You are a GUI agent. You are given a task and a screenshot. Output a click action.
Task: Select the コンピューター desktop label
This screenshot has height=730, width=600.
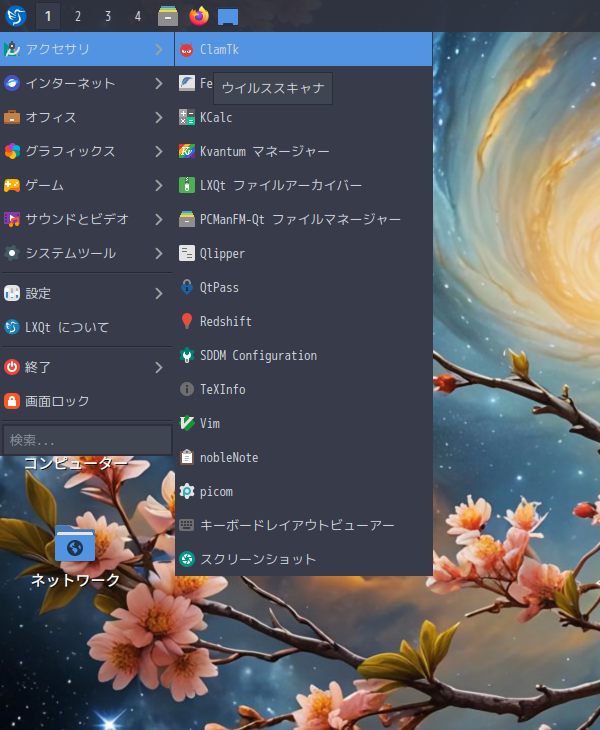point(75,463)
